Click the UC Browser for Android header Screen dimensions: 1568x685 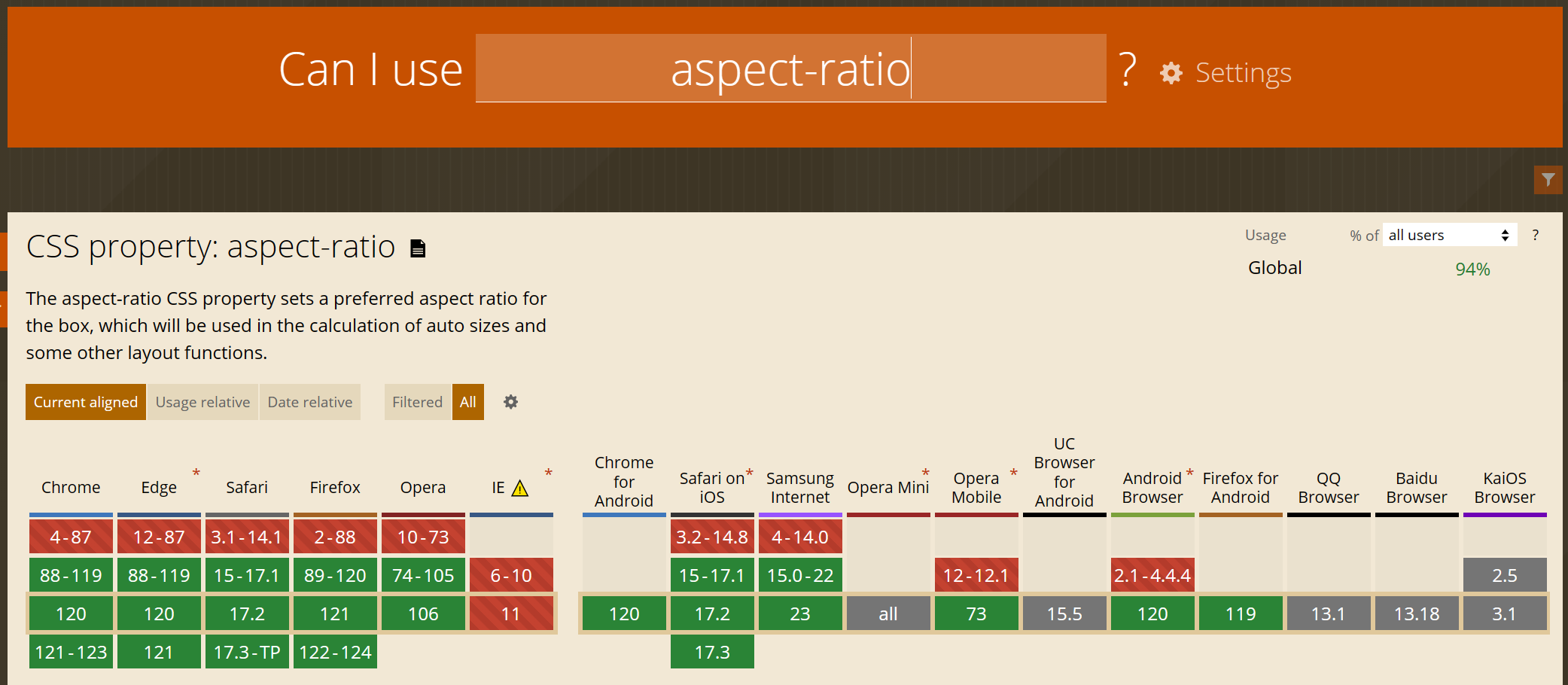pos(1064,472)
